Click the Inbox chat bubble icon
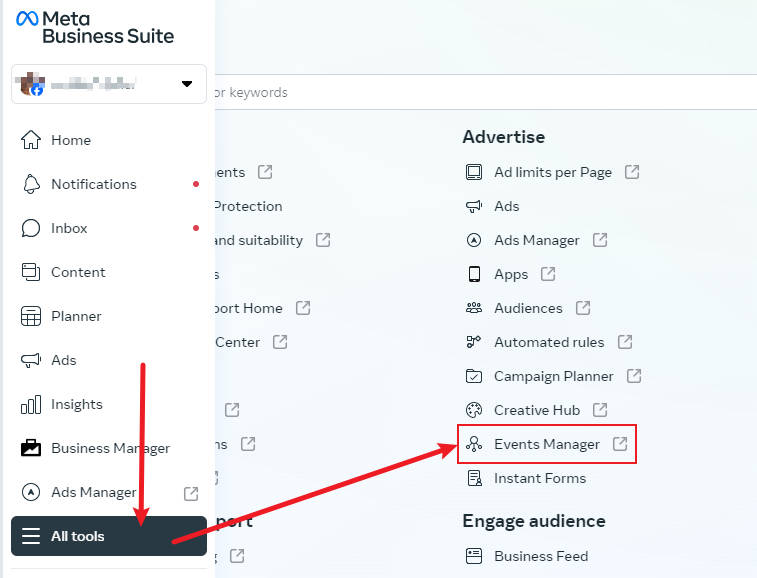Viewport: 757px width, 578px height. click(31, 228)
